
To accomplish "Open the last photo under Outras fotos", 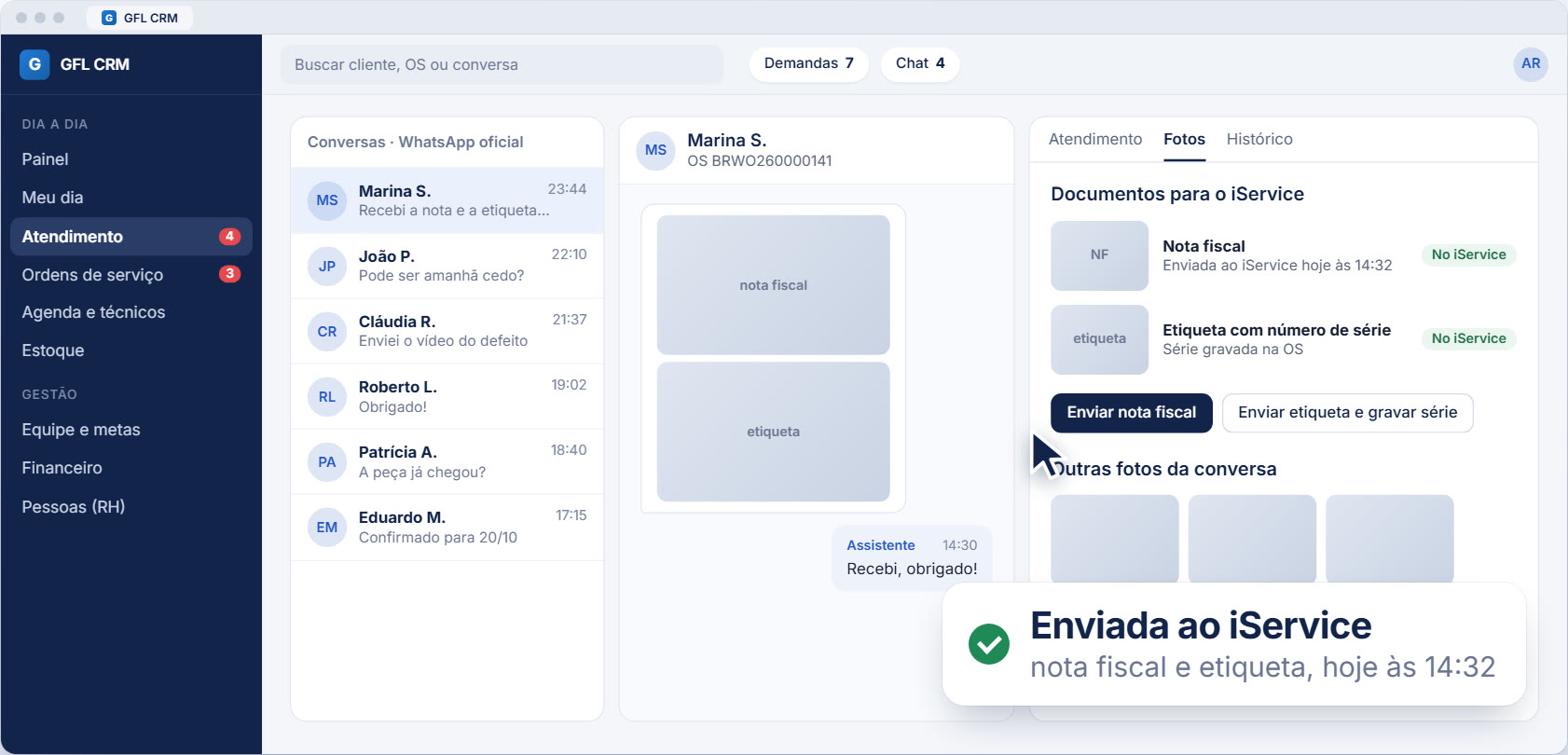I will (x=1390, y=539).
